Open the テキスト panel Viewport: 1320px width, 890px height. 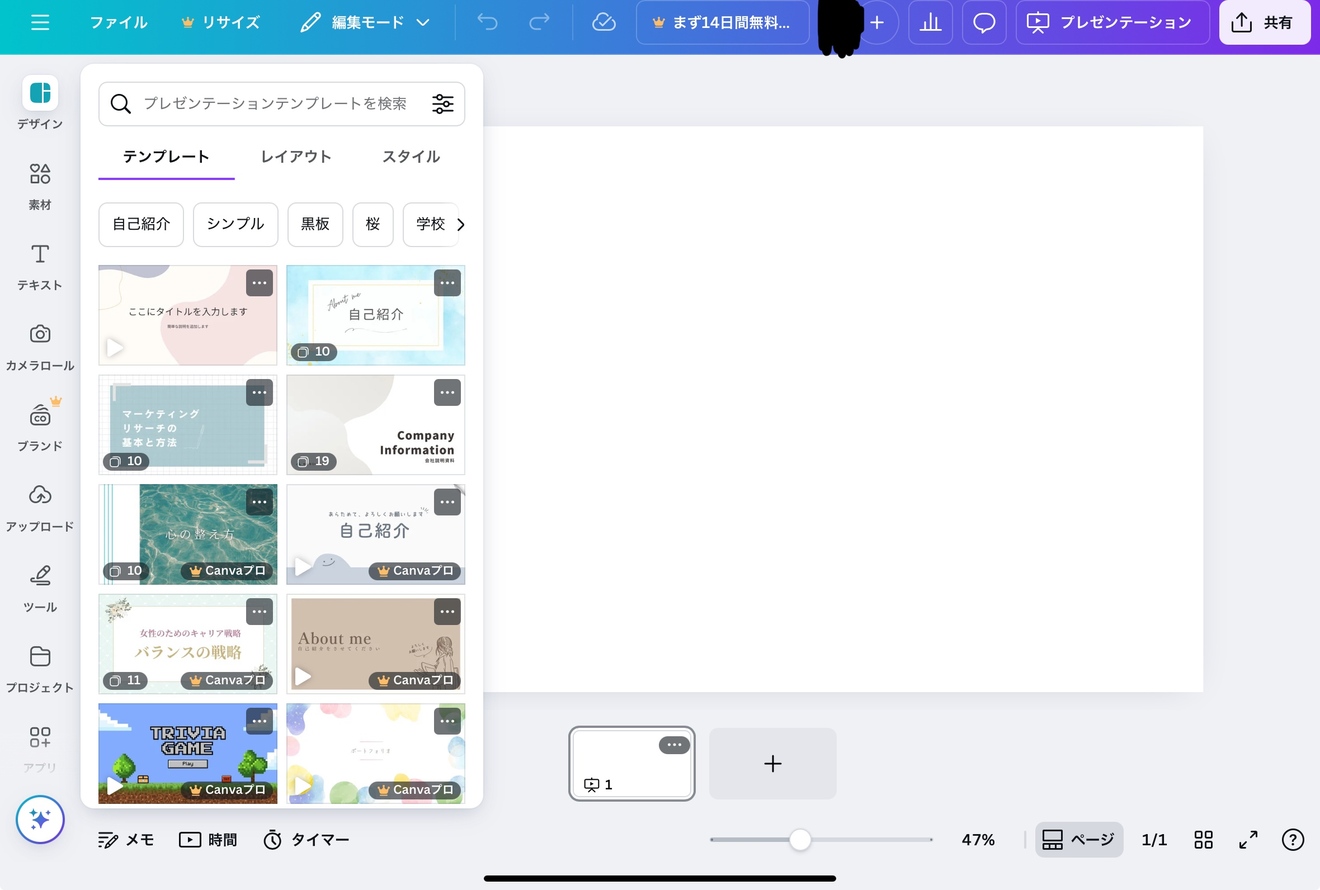[40, 266]
